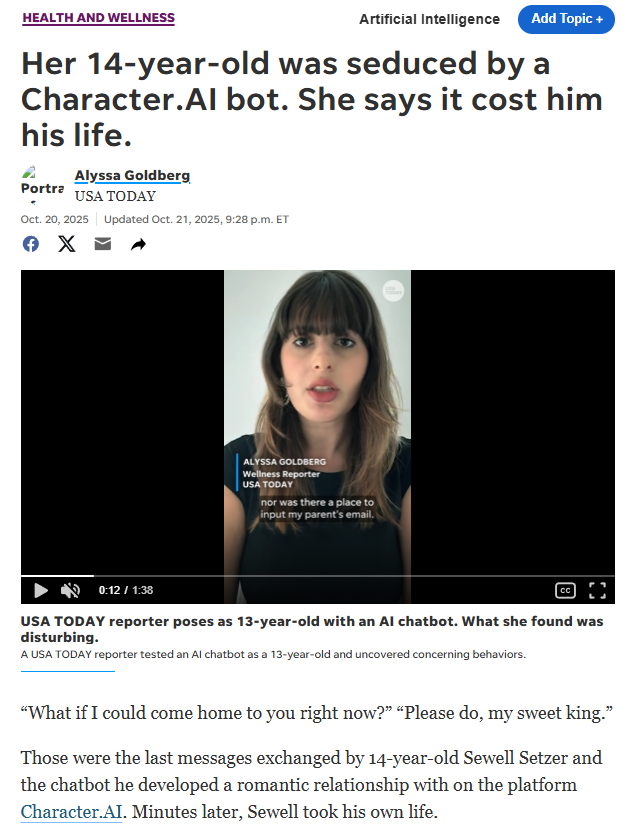Follow the Character.AI link in article
The image size is (630, 830).
point(71,811)
